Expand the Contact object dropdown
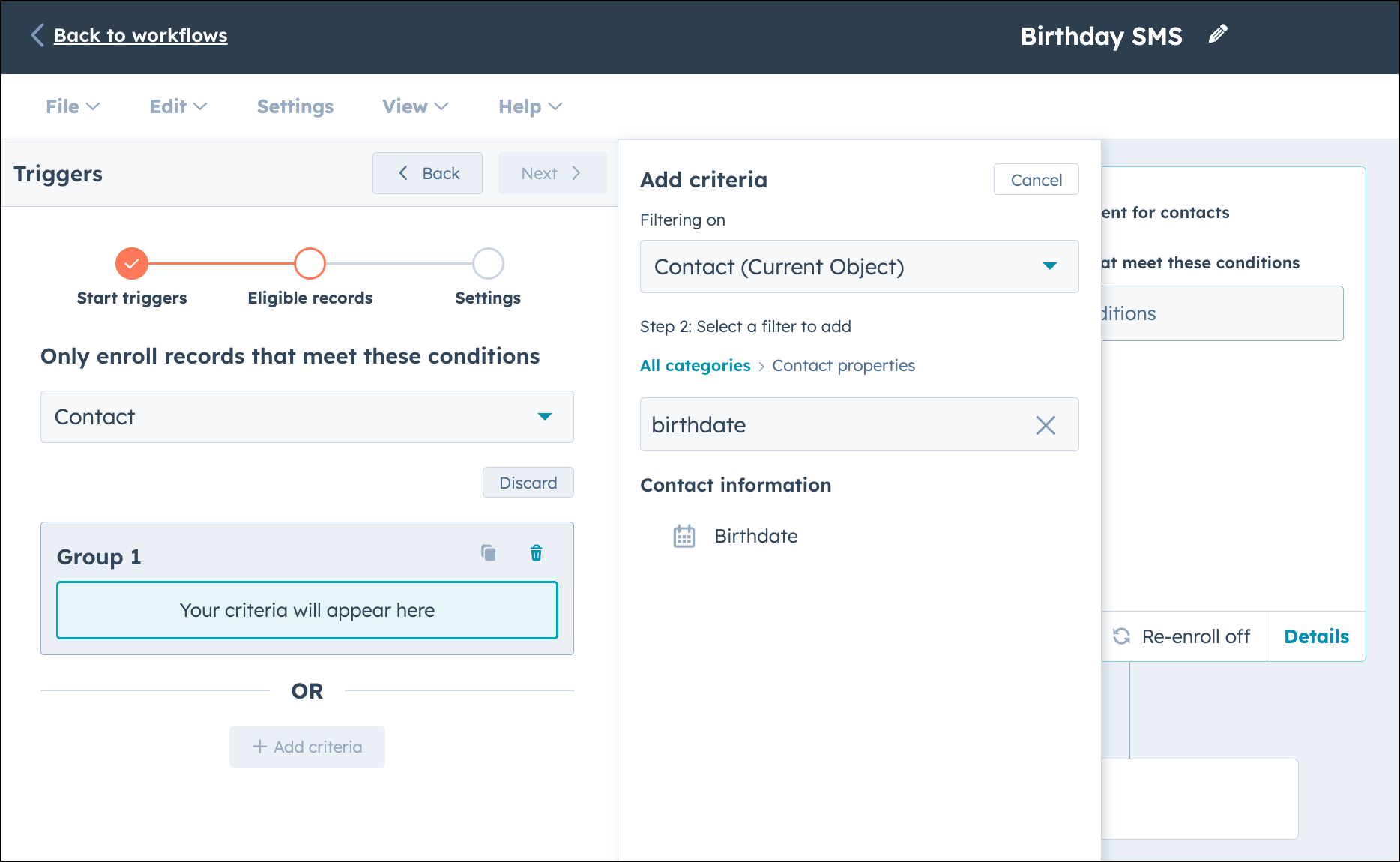 (307, 417)
